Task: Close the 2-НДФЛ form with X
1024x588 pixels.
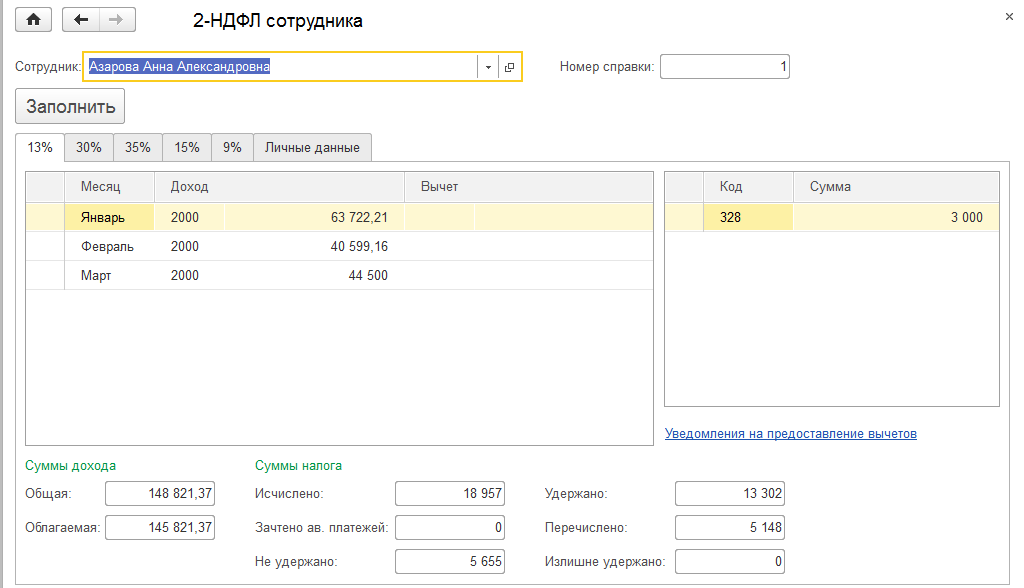Action: 1007,17
